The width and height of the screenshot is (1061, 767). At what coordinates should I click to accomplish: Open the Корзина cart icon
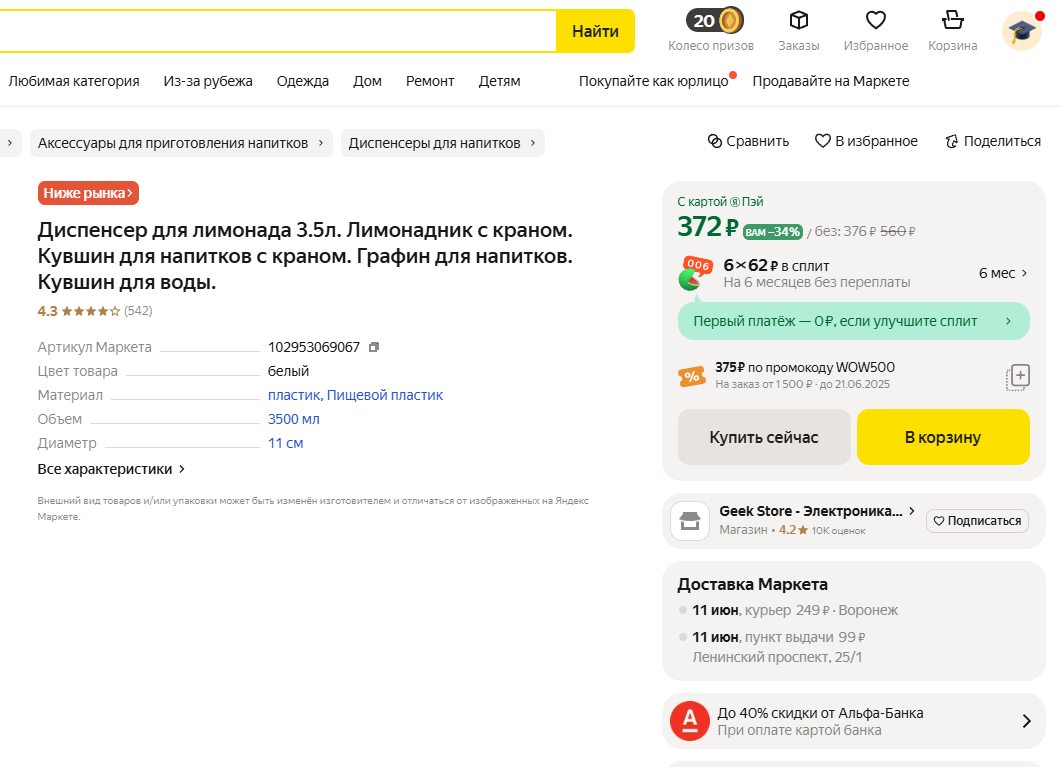point(952,20)
